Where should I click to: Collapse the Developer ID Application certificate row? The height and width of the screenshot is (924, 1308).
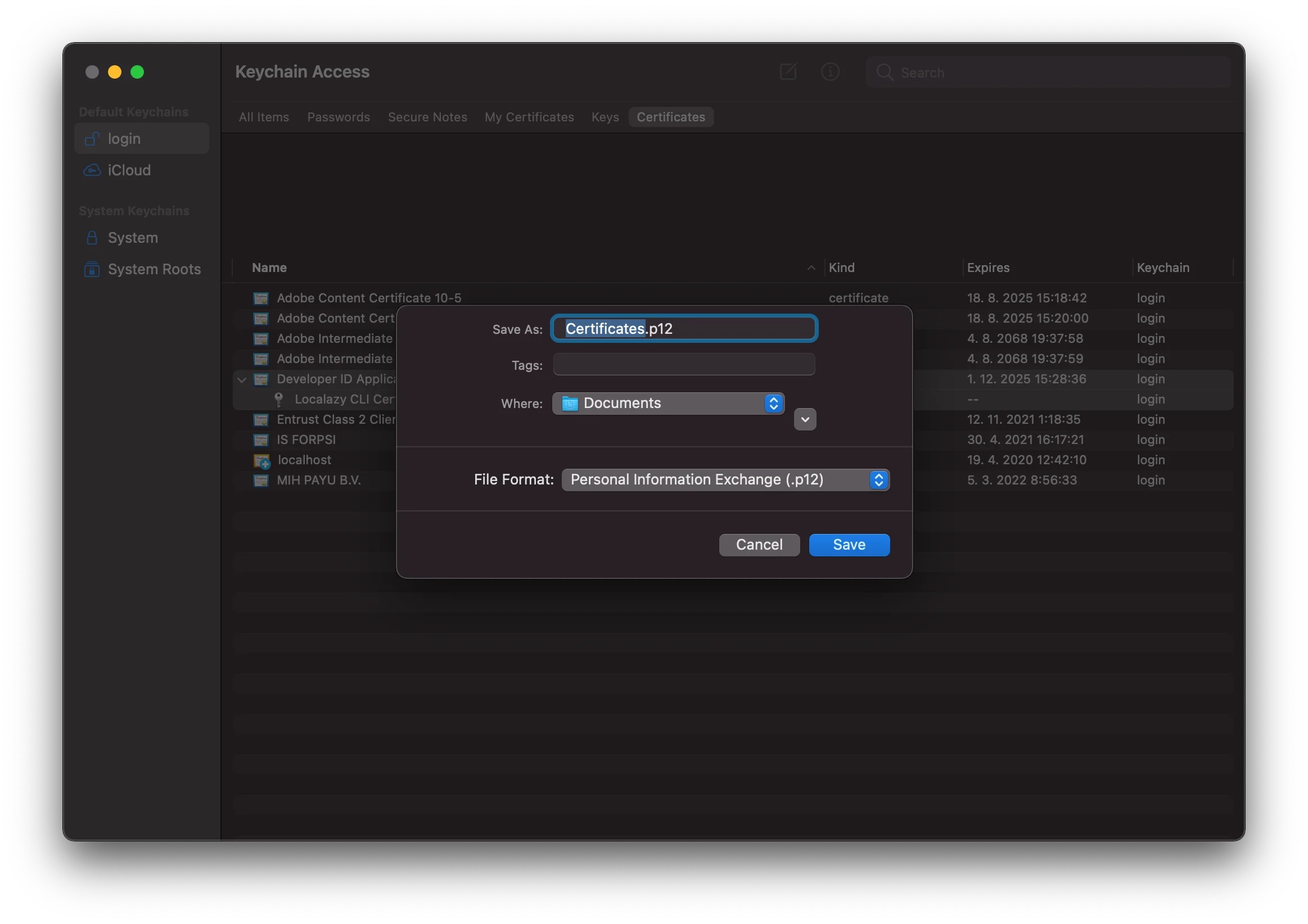click(242, 380)
